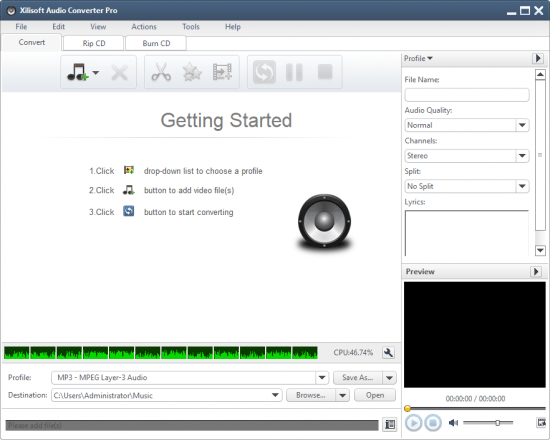
Task: Open the Actions menu
Action: 144,27
